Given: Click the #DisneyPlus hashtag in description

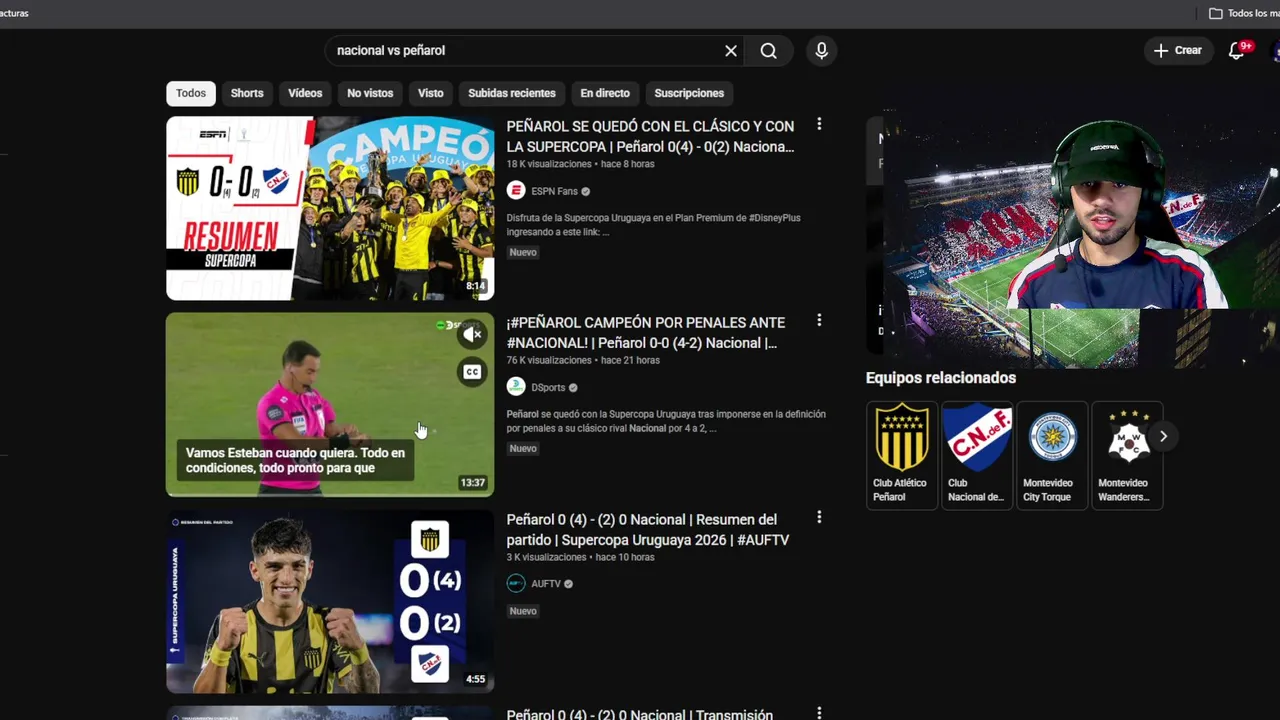Looking at the screenshot, I should (x=775, y=218).
